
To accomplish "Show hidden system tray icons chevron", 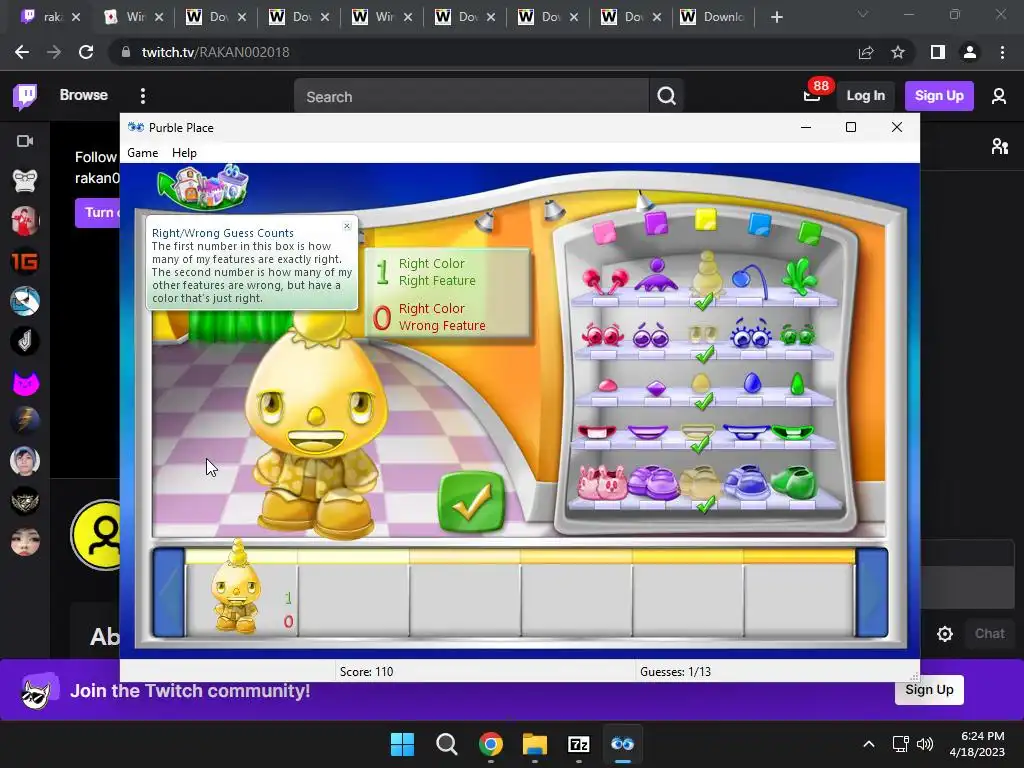I will coord(869,744).
